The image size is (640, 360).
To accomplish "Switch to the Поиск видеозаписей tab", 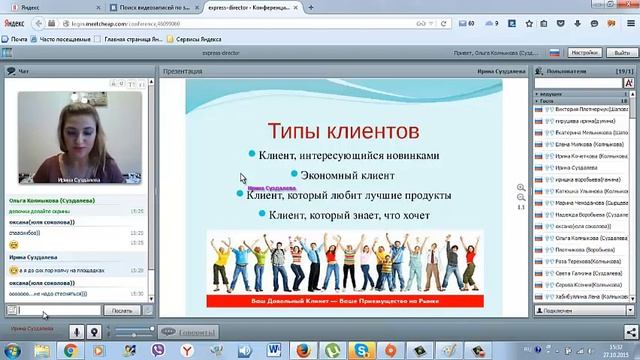I will click(155, 7).
